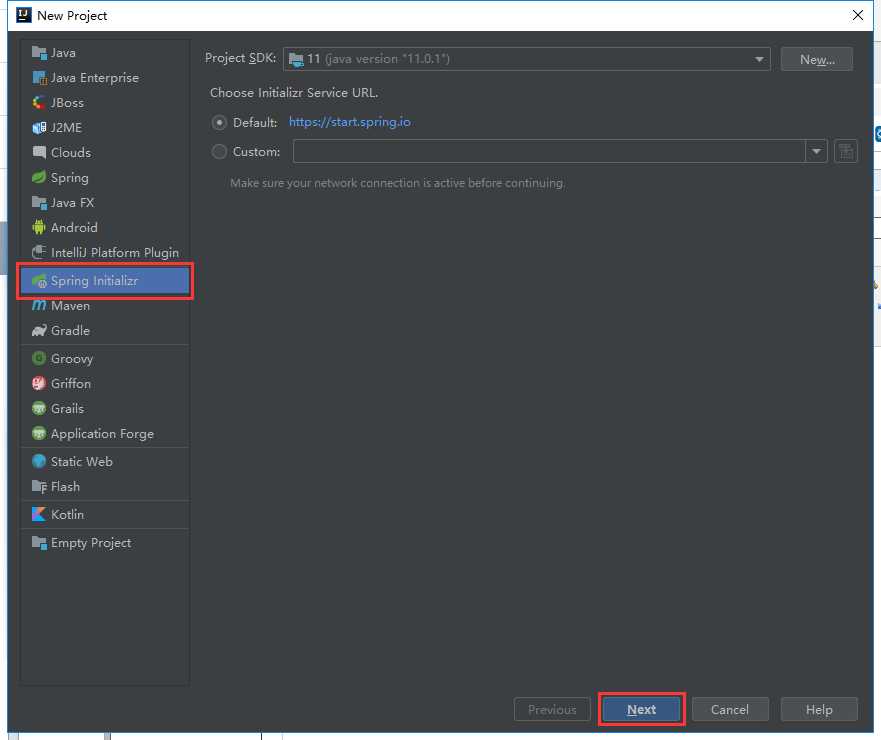Click the Spring Initializr icon
The height and width of the screenshot is (740, 881).
[39, 280]
